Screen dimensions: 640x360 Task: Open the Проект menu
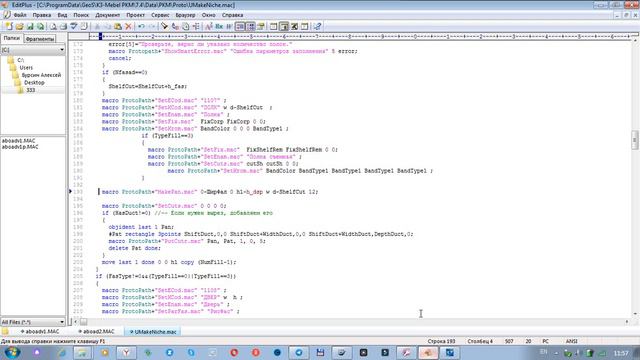click(x=135, y=15)
